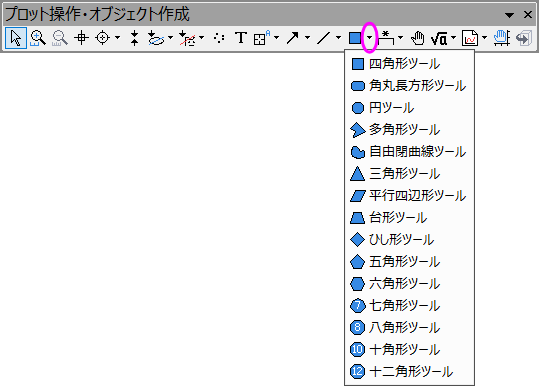539x386 pixels.
Task: Choose ひし形ツール from the shape menu
Action: click(409, 240)
